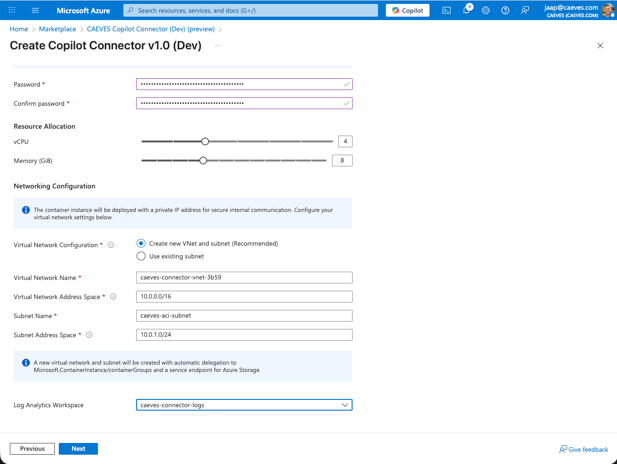Click the Next button
This screenshot has height=464, width=617.
click(78, 449)
